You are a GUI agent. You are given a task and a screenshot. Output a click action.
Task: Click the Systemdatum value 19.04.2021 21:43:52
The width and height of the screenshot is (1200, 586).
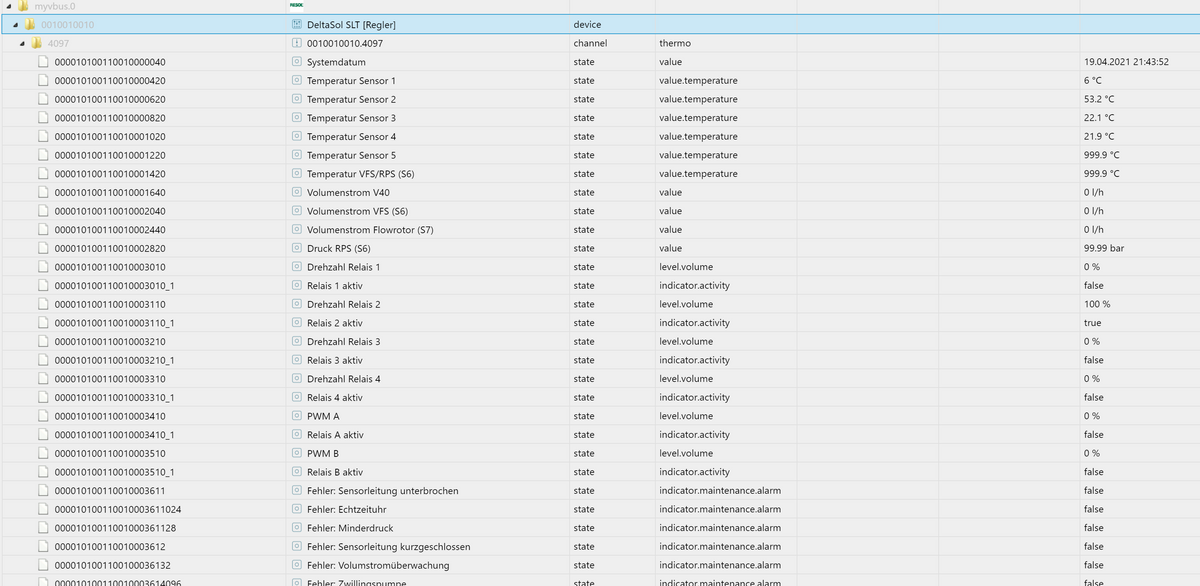tap(1127, 62)
